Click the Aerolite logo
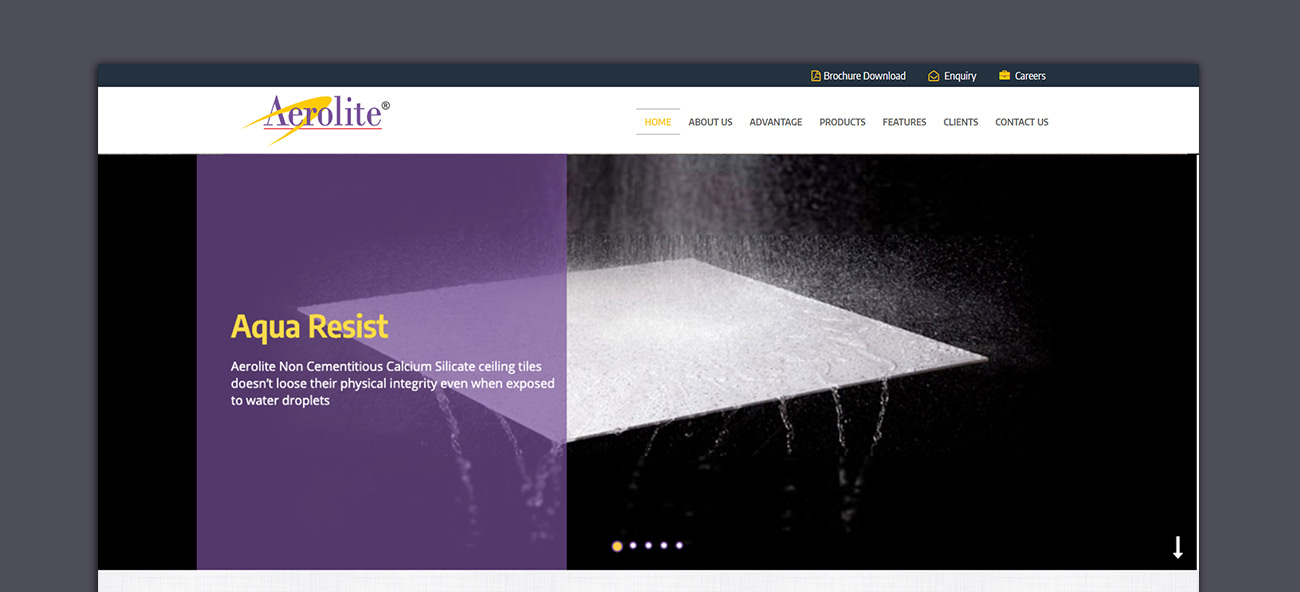The height and width of the screenshot is (592, 1300). pyautogui.click(x=316, y=118)
